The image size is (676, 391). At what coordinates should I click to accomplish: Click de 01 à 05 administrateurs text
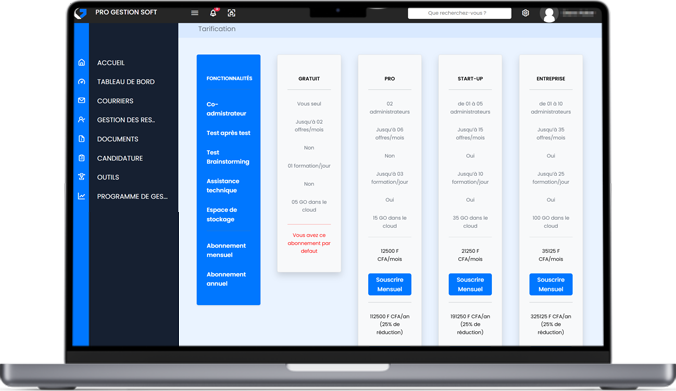pyautogui.click(x=470, y=108)
